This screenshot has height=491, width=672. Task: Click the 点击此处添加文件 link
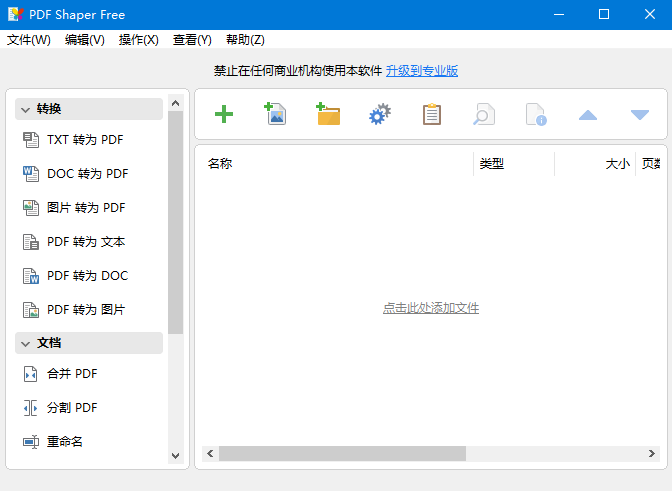click(431, 308)
